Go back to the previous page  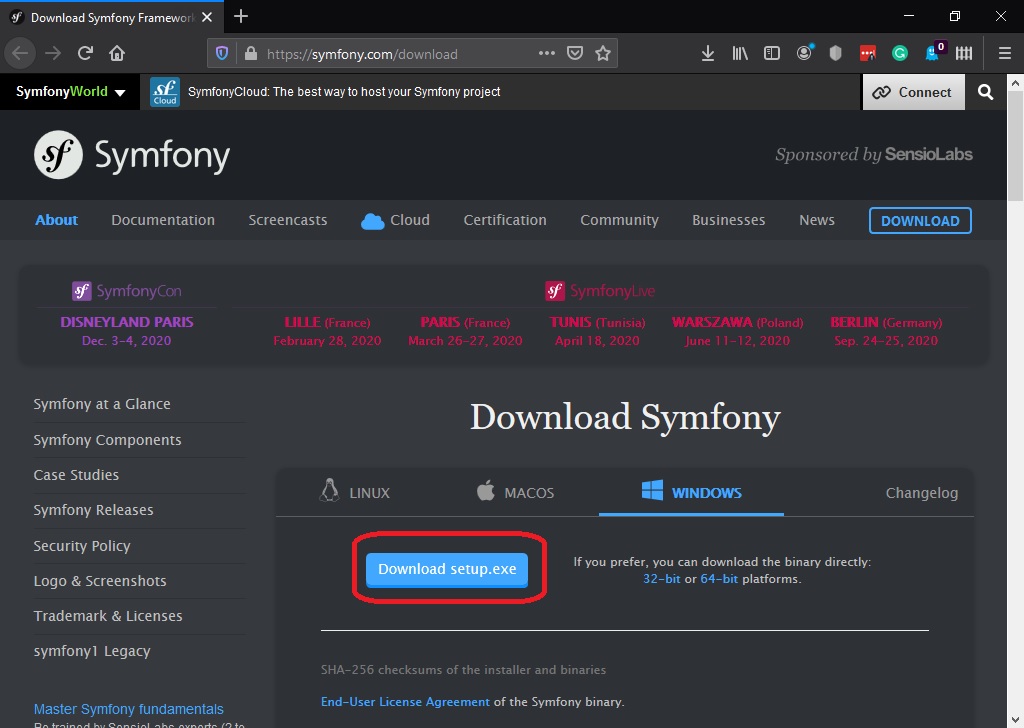20,54
